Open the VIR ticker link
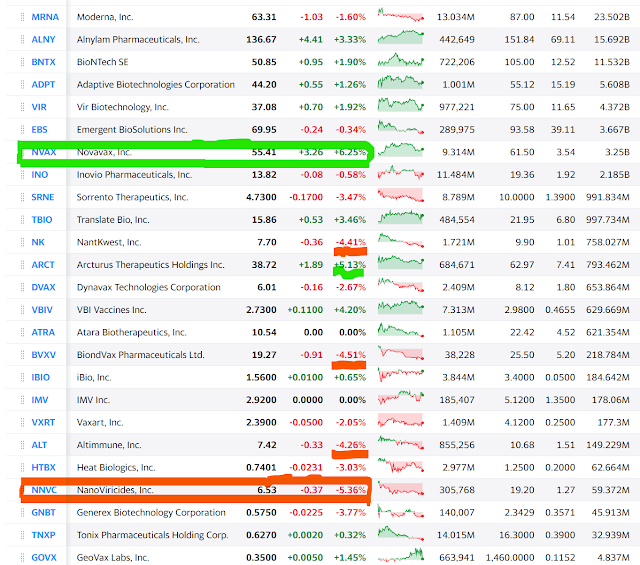The width and height of the screenshot is (640, 565). point(39,107)
